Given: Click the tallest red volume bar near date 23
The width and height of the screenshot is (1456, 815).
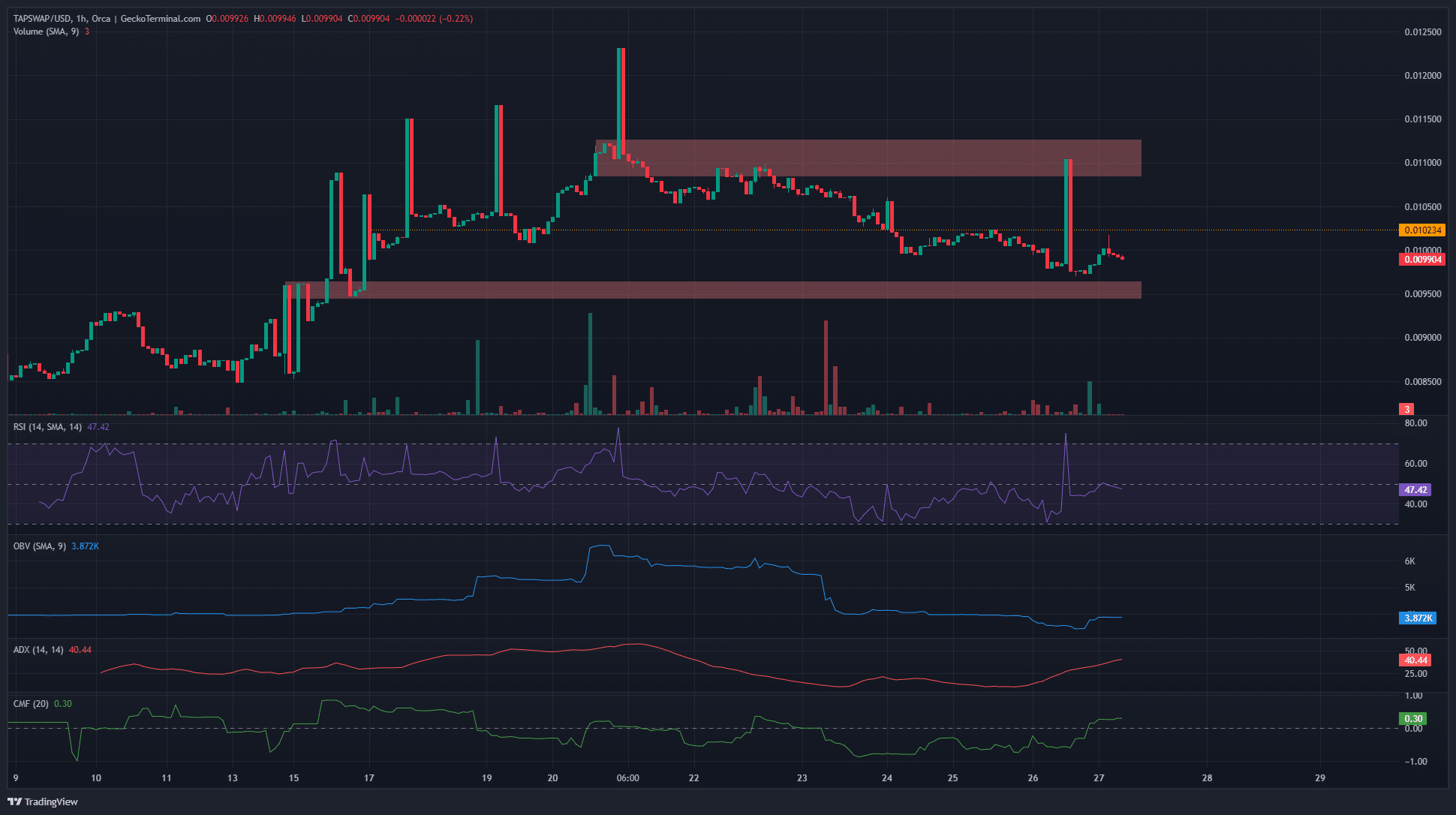Looking at the screenshot, I should tap(826, 368).
